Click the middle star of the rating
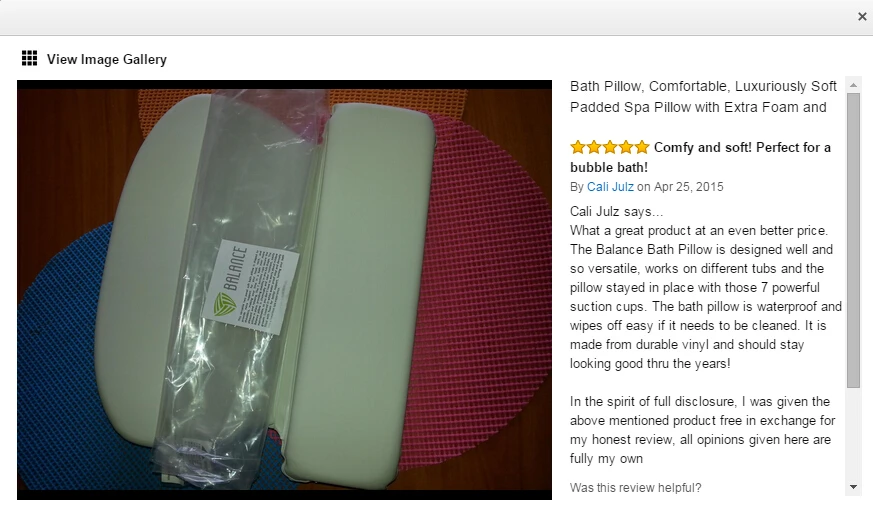This screenshot has width=873, height=513. click(x=610, y=147)
